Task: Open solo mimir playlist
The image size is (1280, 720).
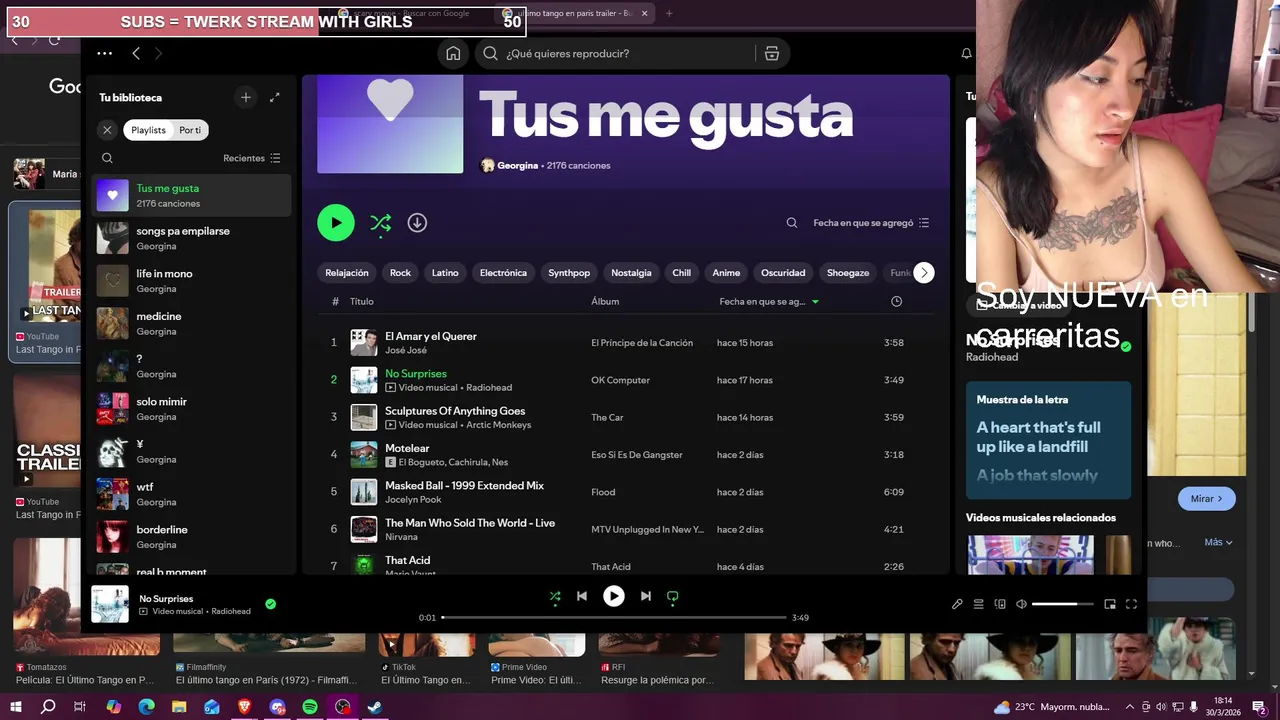Action: tap(192, 409)
